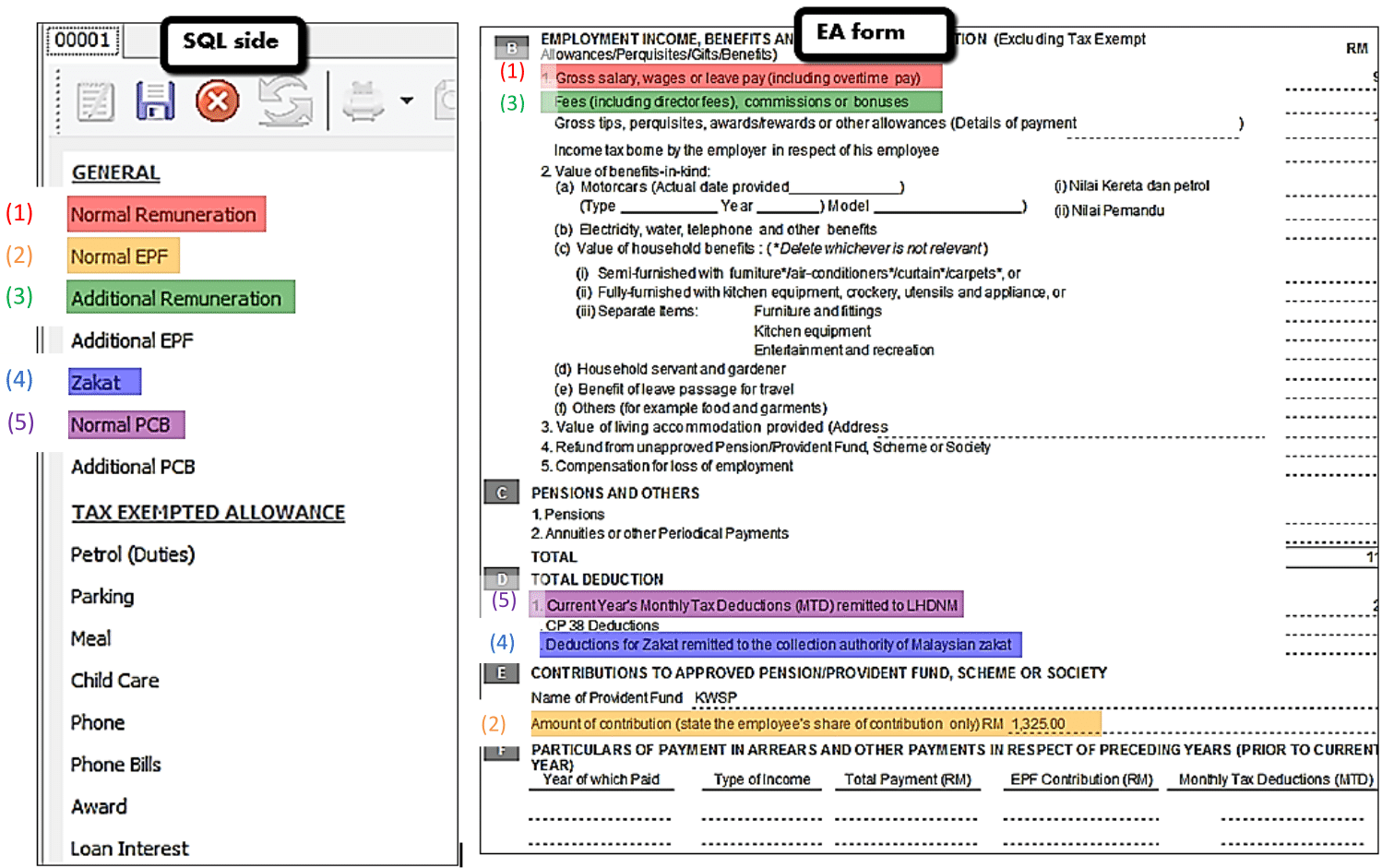Screen dimensions: 1382x868
Task: Cancel with the red X icon
Action: pyautogui.click(x=217, y=101)
